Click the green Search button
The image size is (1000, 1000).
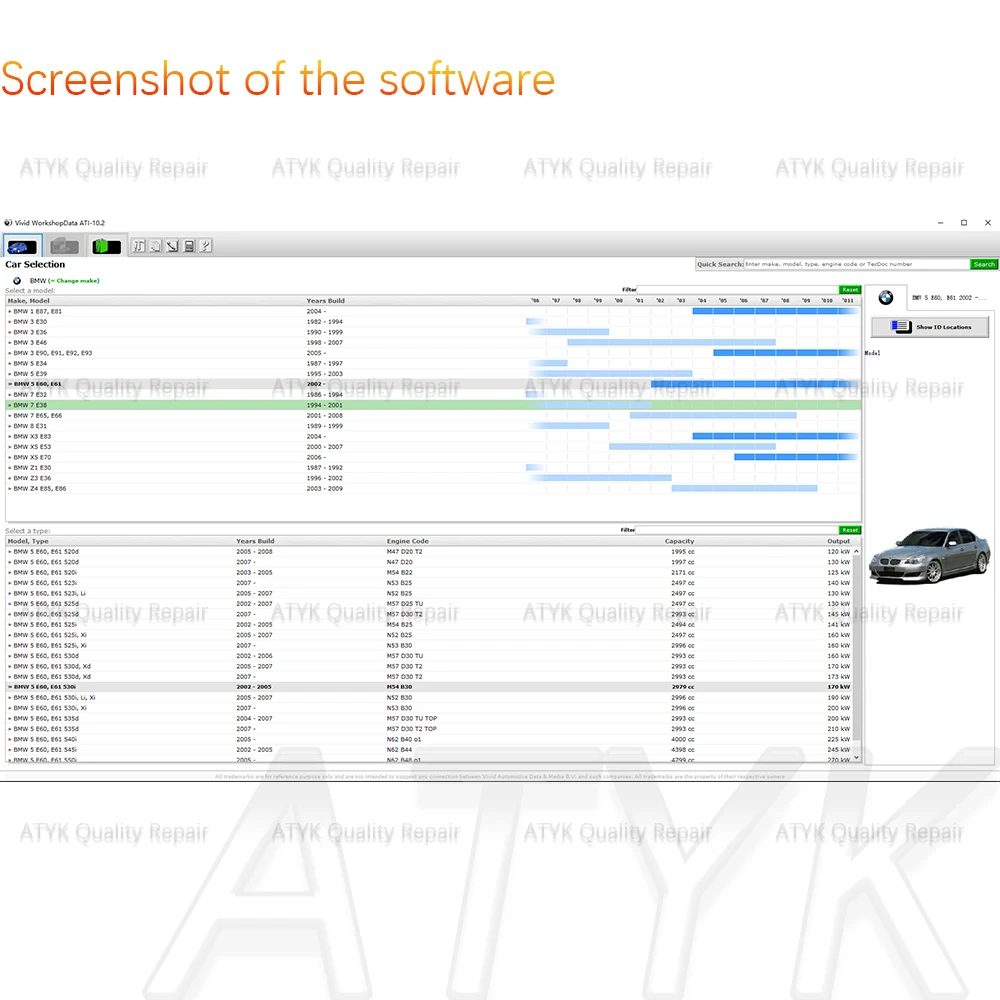[983, 264]
